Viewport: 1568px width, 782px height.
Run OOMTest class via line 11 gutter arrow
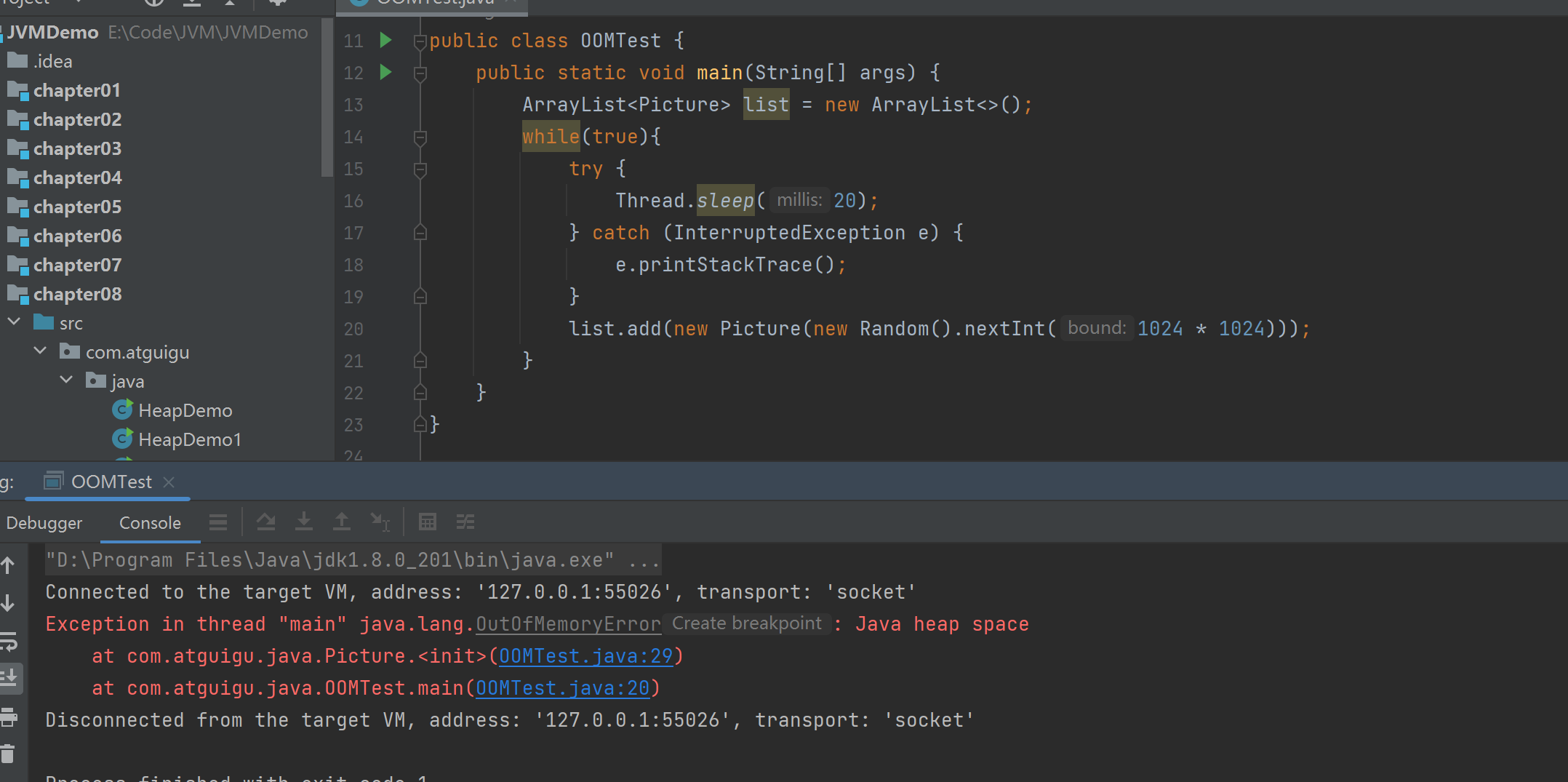(x=386, y=40)
